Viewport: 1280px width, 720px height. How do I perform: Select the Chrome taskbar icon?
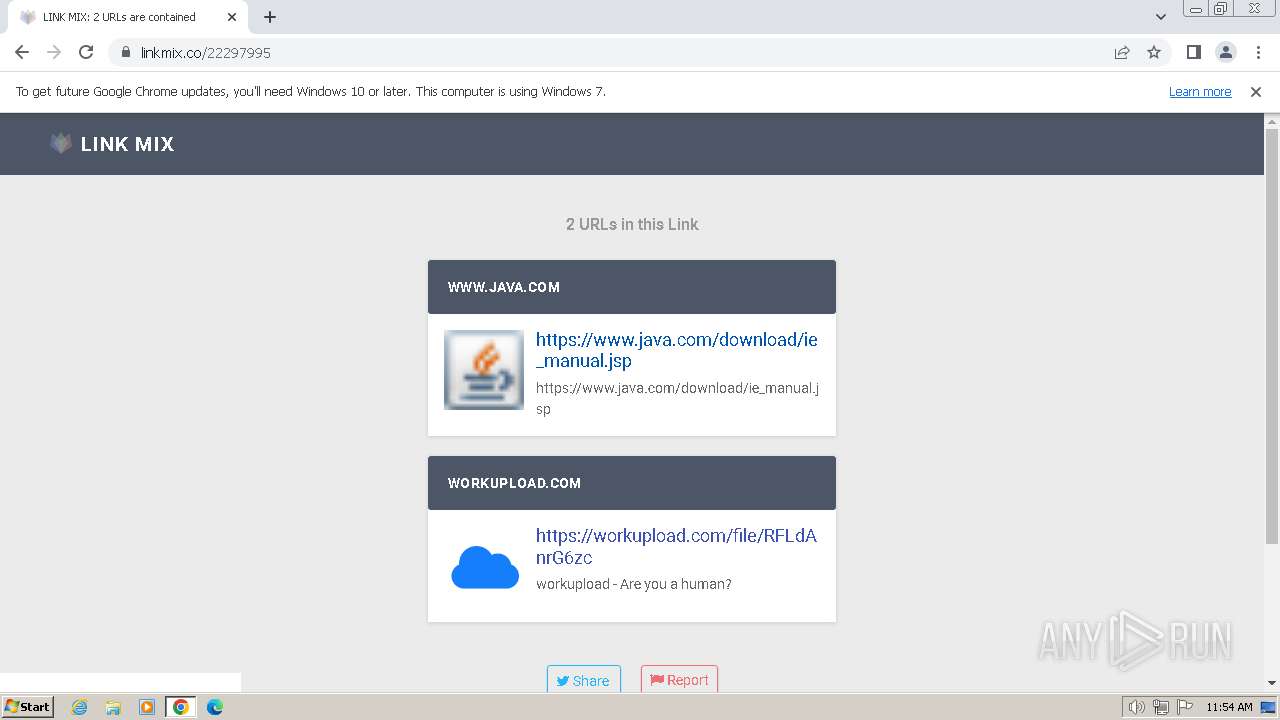tap(181, 707)
